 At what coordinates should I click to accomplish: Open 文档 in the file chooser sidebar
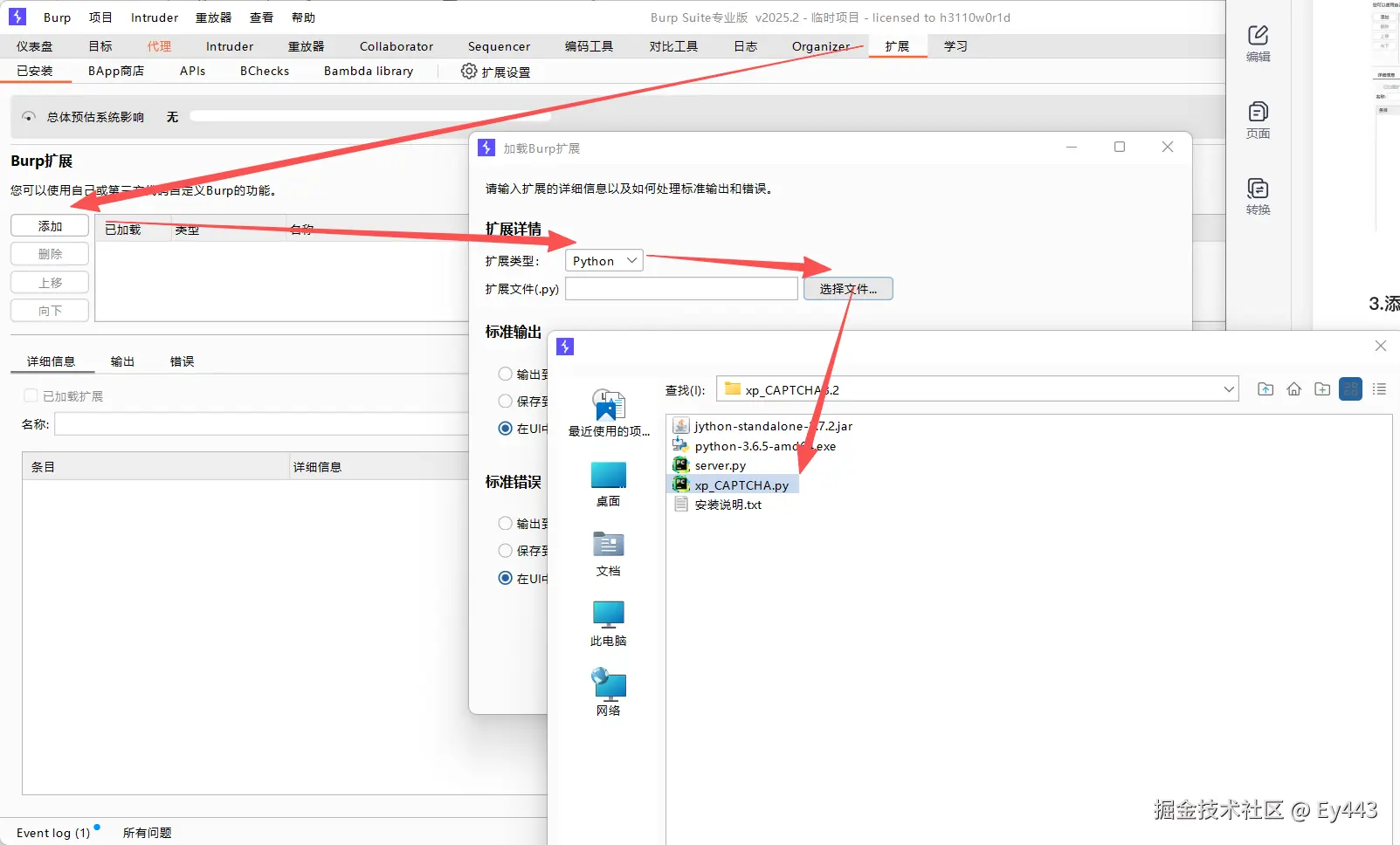(x=609, y=554)
